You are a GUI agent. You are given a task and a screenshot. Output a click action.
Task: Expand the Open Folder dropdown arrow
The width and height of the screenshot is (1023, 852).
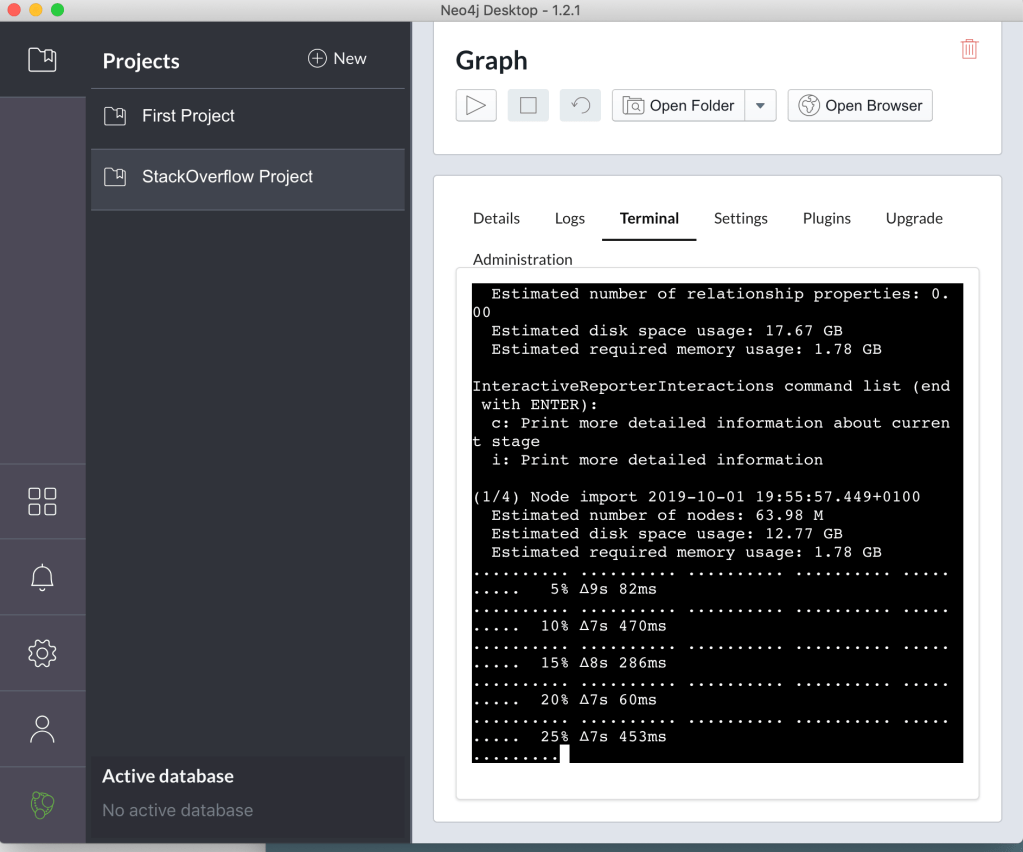pos(760,105)
